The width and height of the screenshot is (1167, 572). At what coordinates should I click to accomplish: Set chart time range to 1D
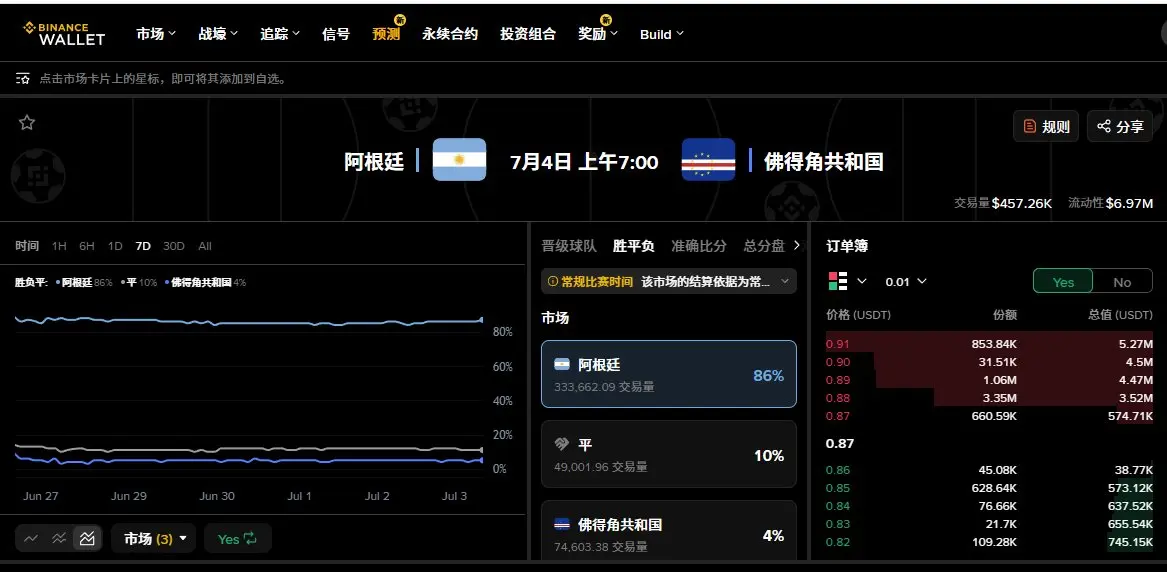pos(115,245)
